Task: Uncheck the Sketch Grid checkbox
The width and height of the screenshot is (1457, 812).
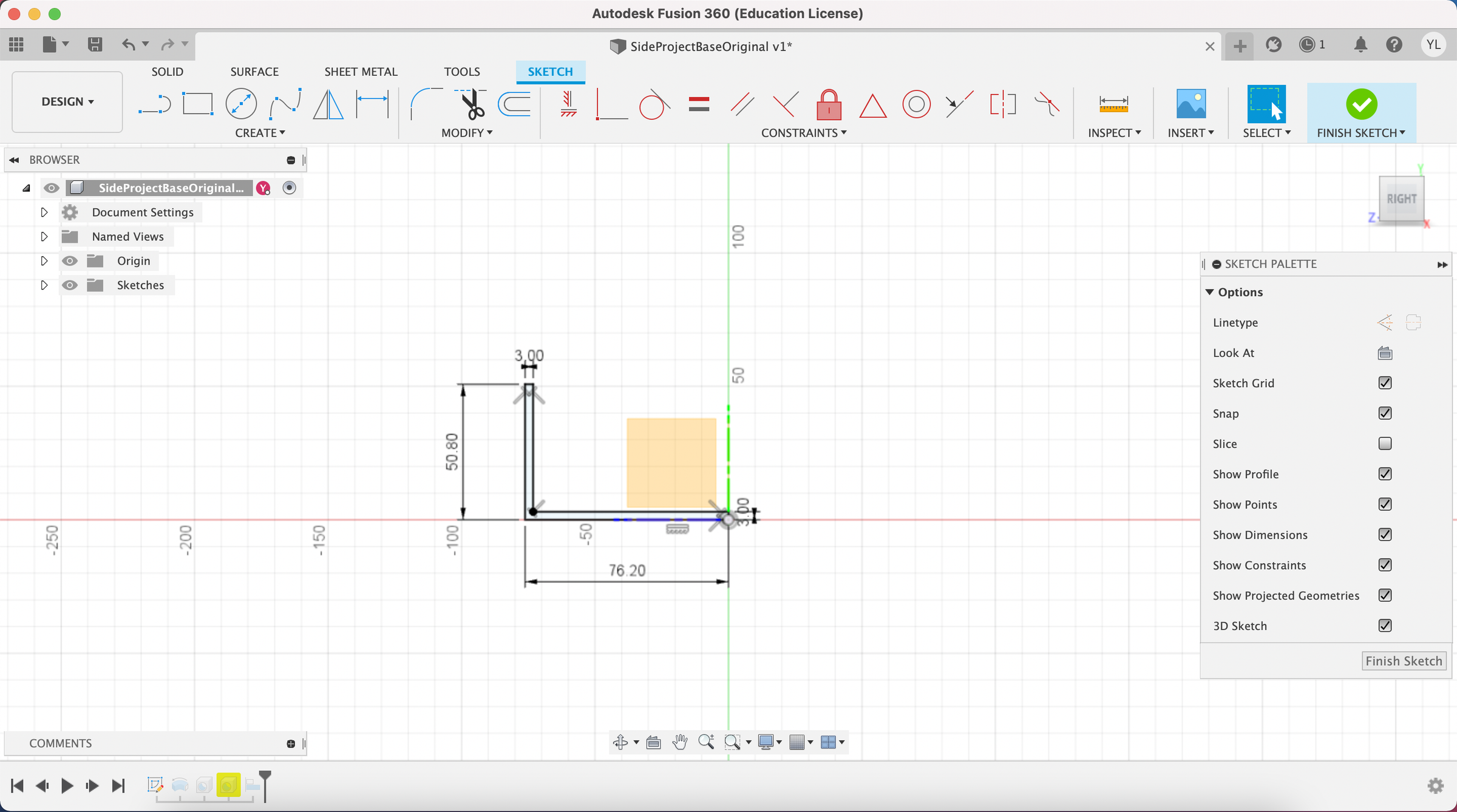Action: click(x=1385, y=383)
